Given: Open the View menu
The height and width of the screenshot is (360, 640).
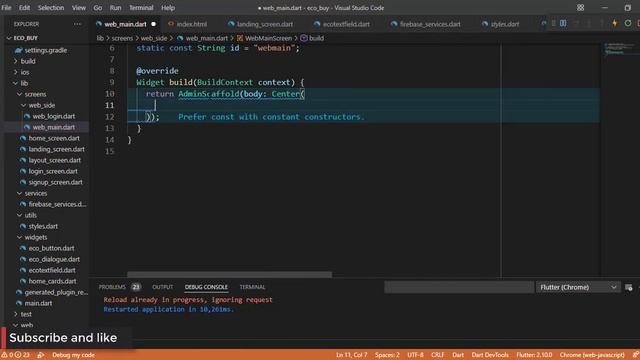Looking at the screenshot, I should [79, 8].
